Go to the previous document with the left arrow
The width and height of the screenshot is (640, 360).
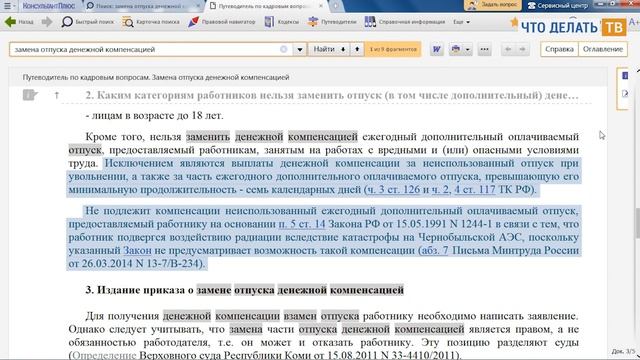[508, 49]
